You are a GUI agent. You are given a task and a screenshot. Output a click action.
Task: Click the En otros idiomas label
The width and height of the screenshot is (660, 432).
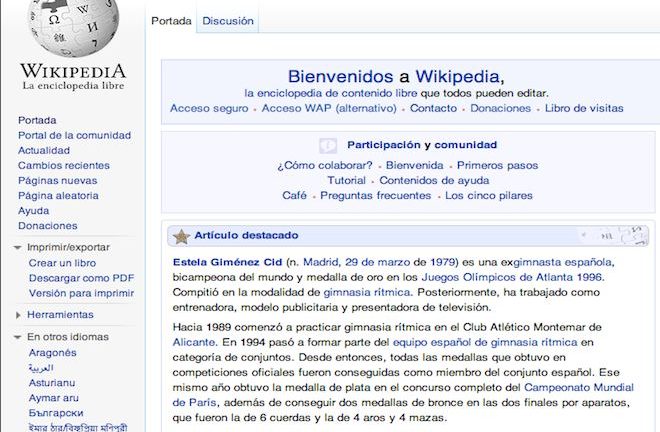pos(68,337)
